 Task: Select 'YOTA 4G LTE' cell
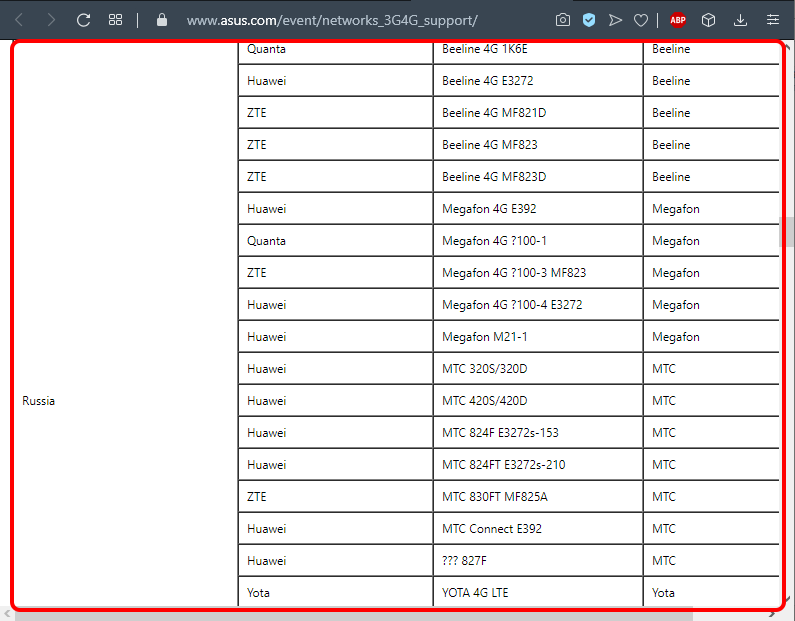click(538, 592)
